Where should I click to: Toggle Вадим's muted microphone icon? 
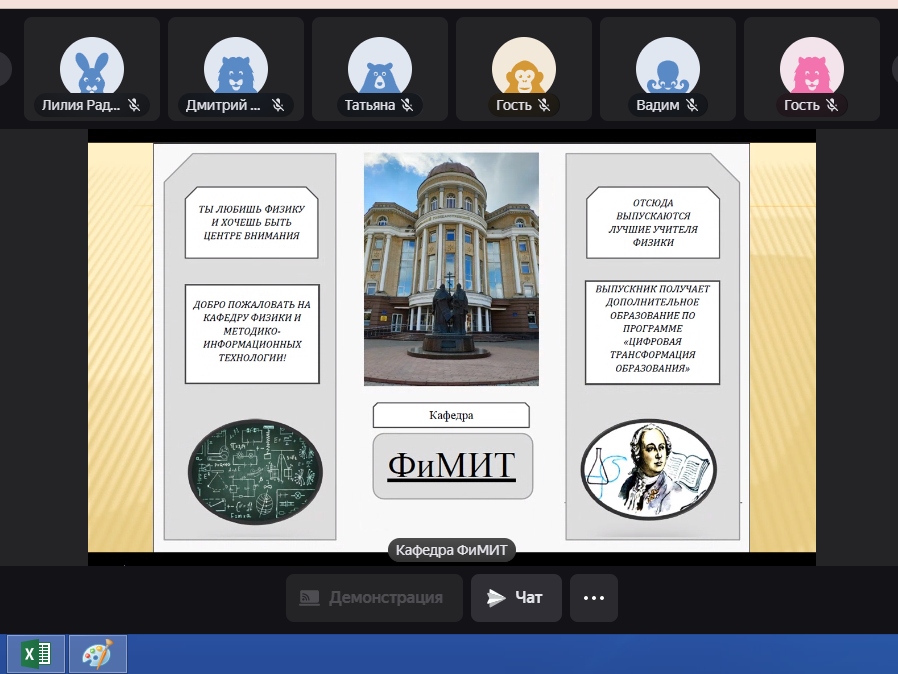(x=692, y=105)
